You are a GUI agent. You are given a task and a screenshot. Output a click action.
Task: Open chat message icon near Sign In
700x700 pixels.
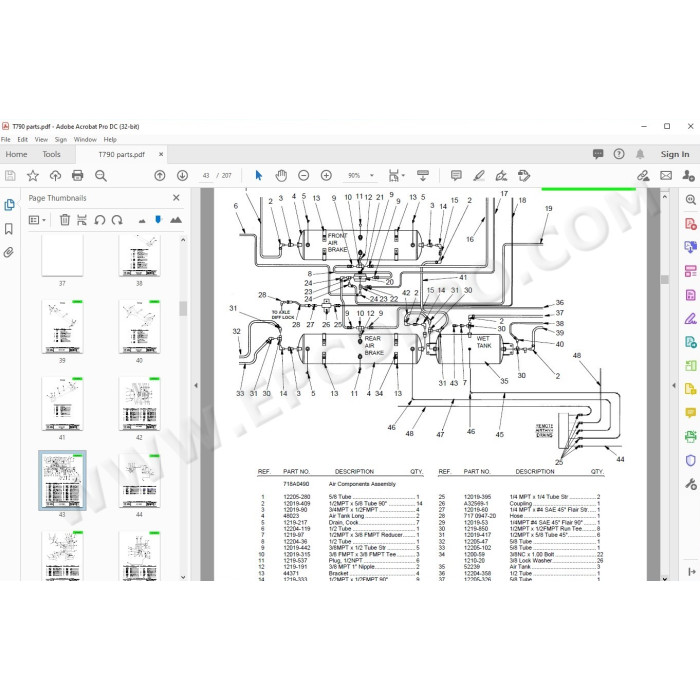[x=598, y=154]
